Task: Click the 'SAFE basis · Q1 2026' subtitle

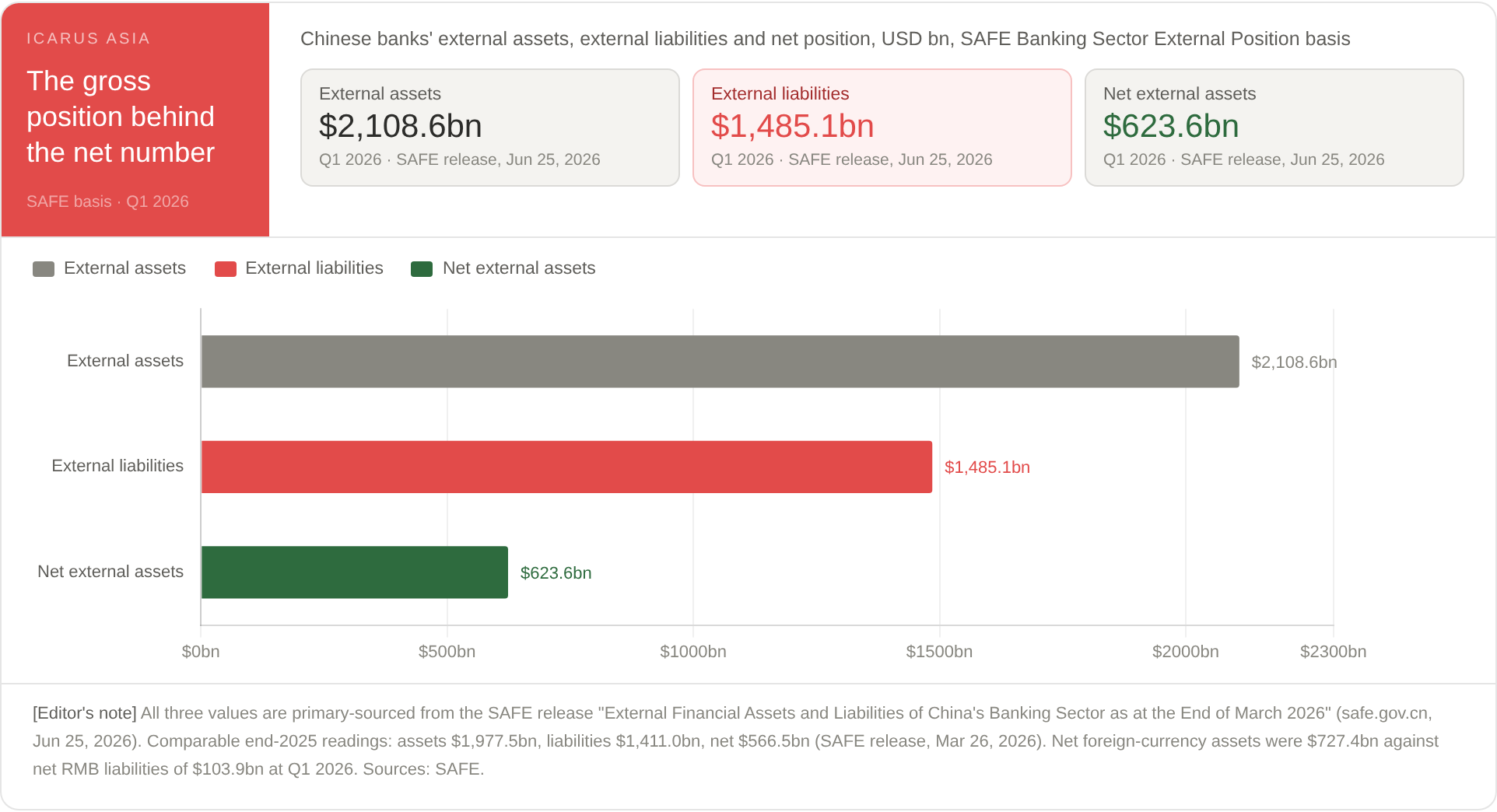Action: tap(107, 201)
